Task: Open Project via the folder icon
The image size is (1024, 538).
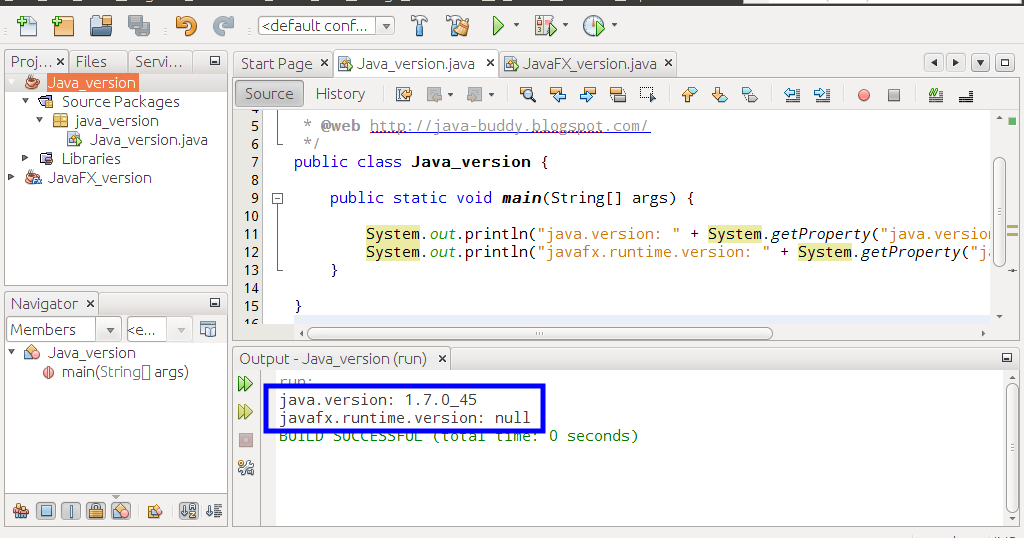Action: 101,26
